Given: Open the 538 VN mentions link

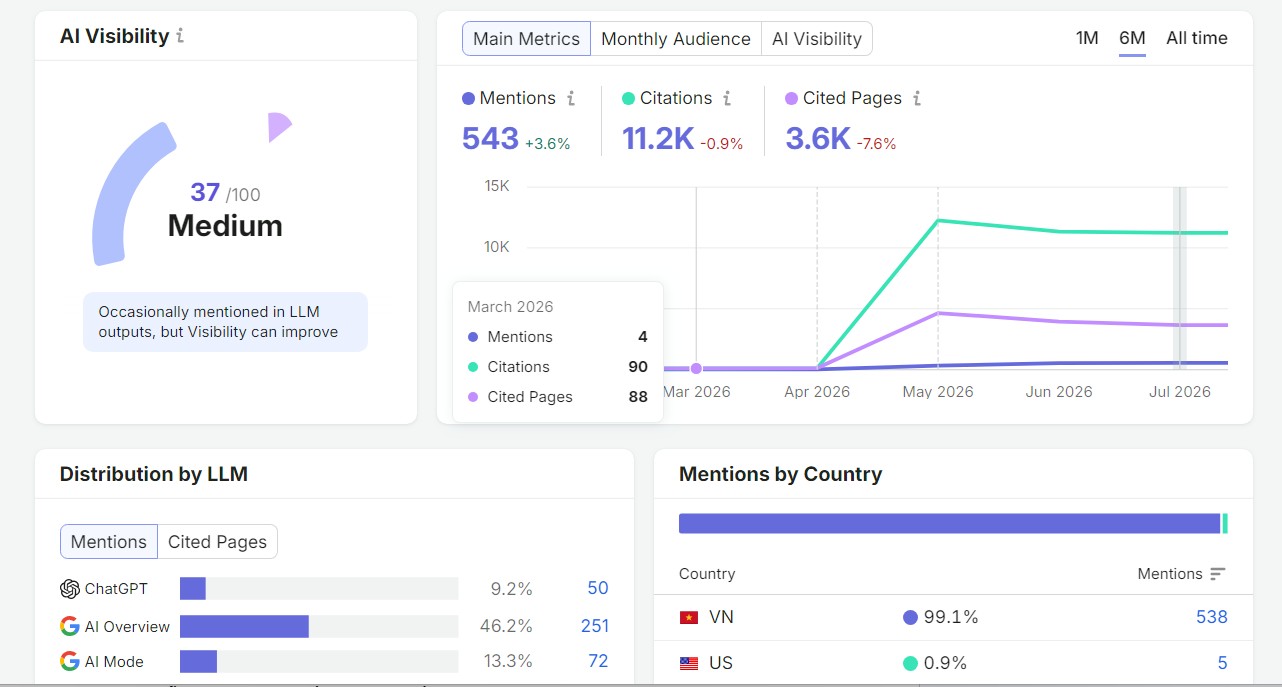Looking at the screenshot, I should (x=1212, y=617).
